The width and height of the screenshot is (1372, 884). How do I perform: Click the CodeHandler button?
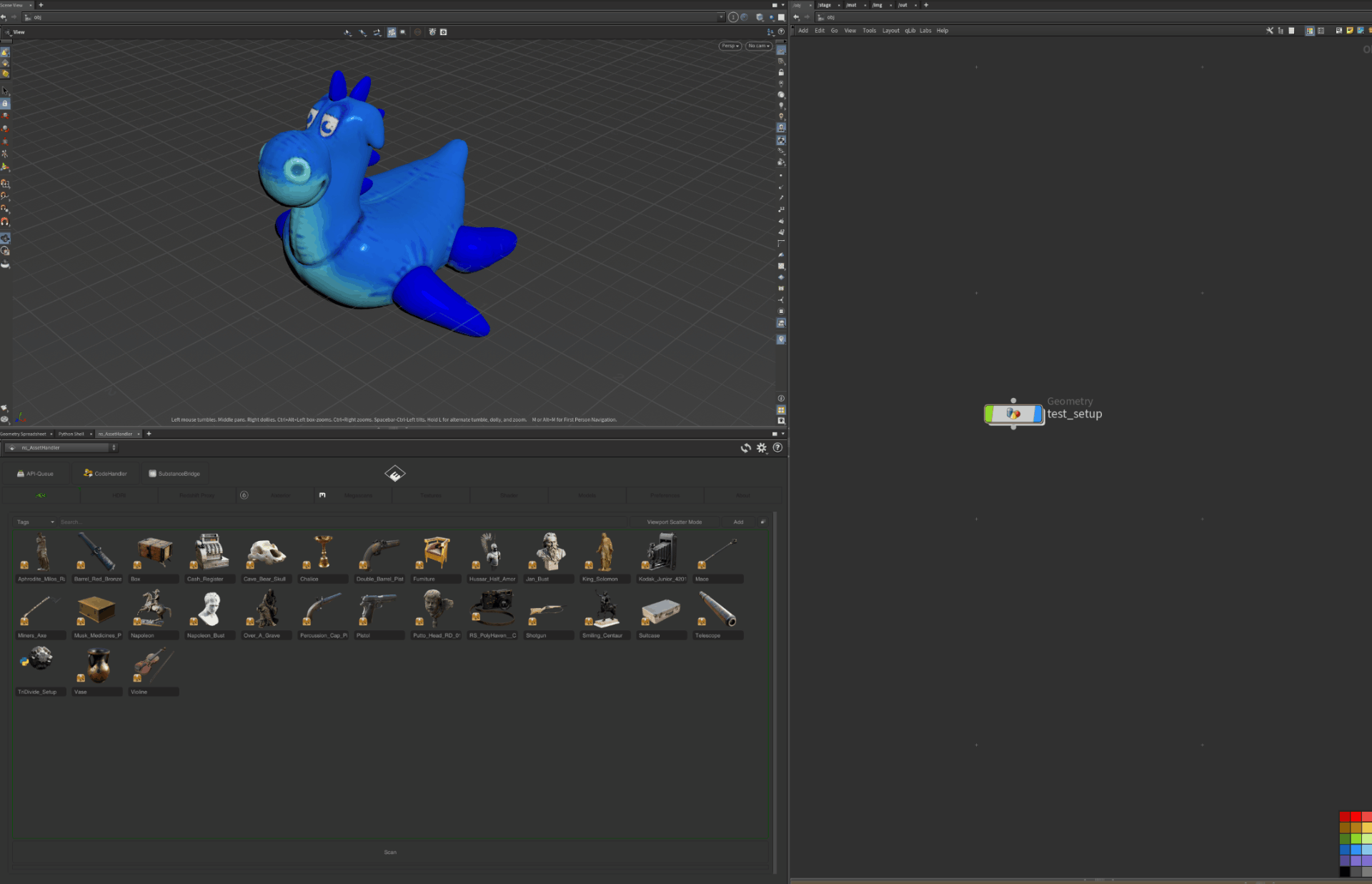(105, 474)
